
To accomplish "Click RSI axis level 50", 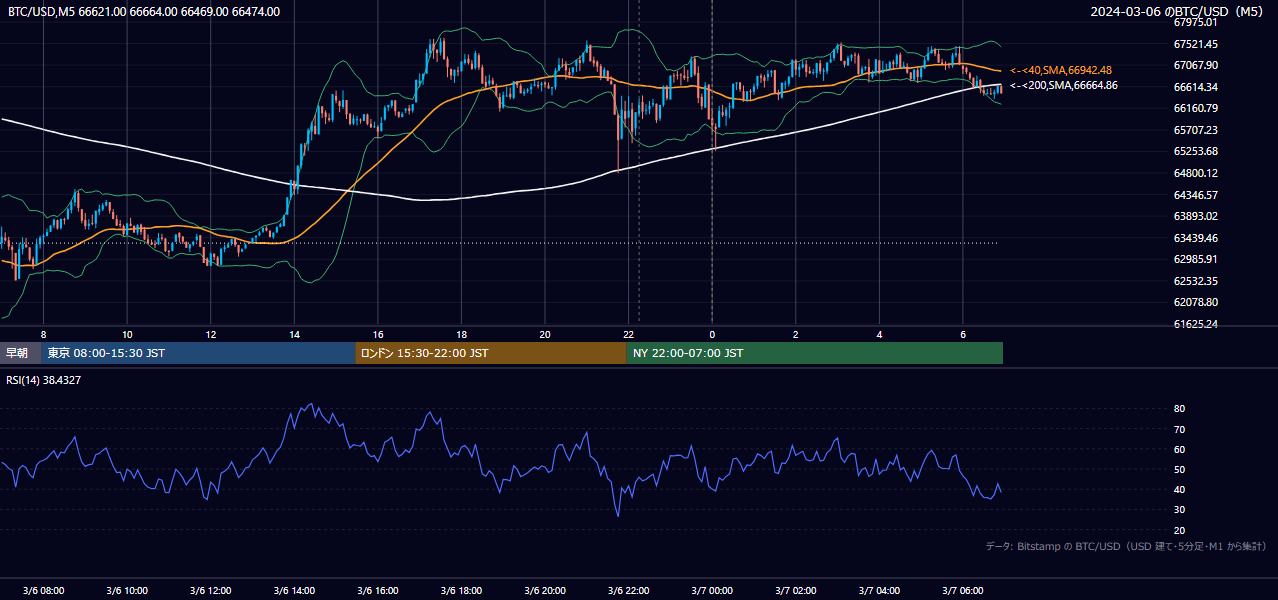I will [x=1179, y=469].
